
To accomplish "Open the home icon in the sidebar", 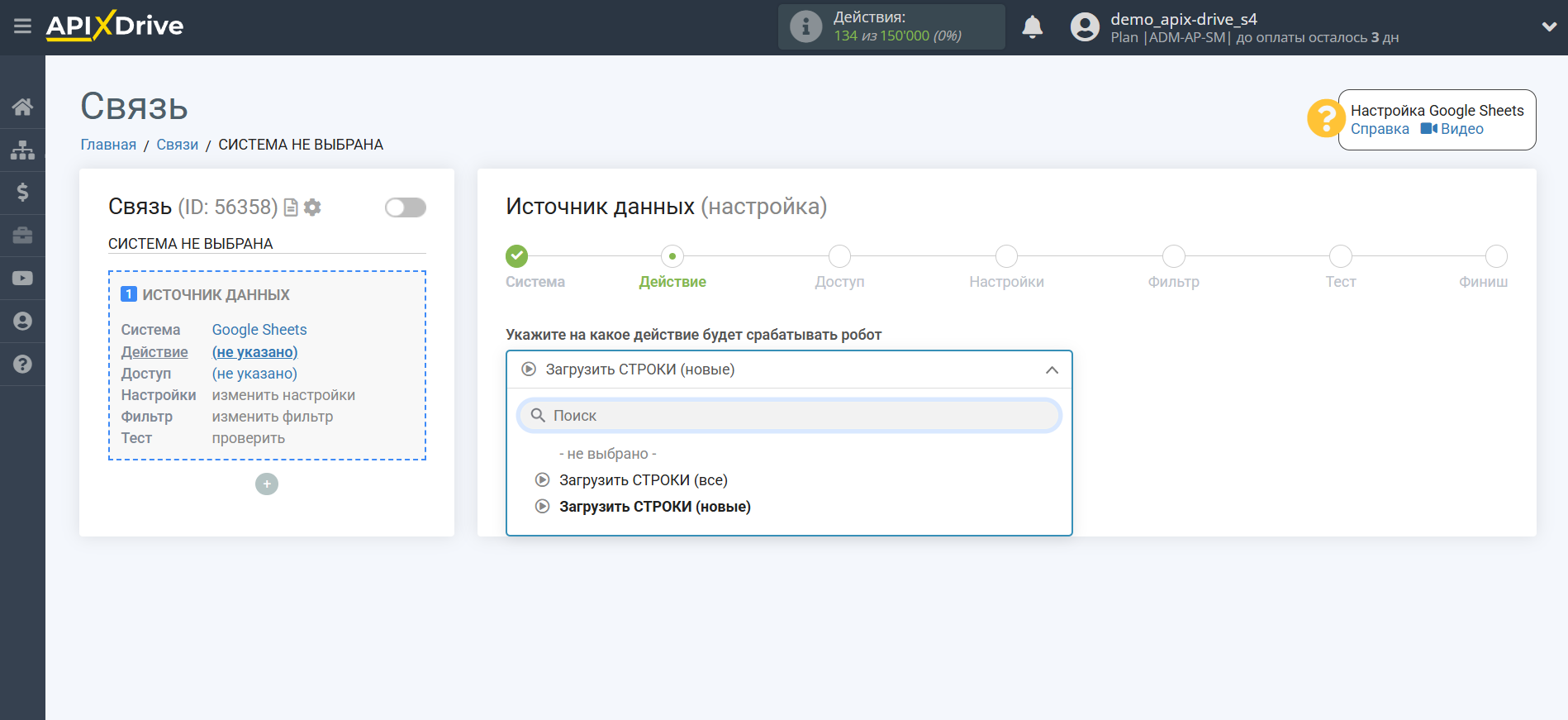I will click(x=22, y=107).
